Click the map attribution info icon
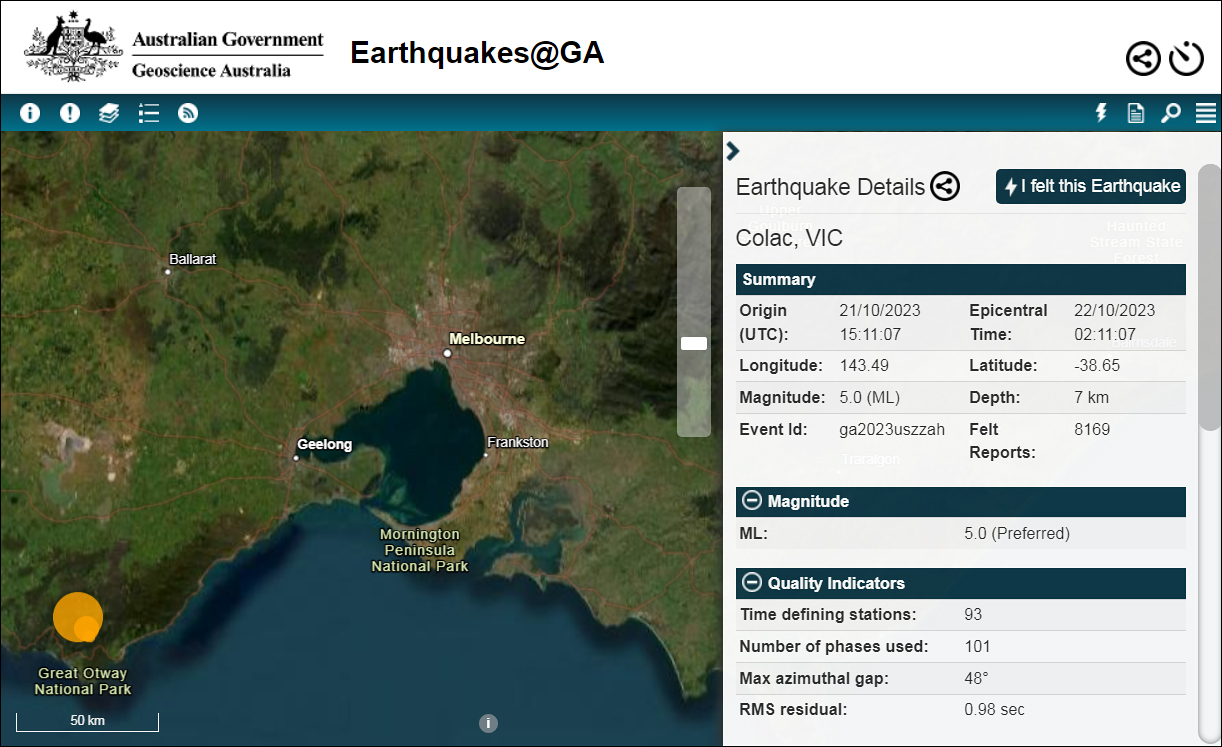Image resolution: width=1222 pixels, height=747 pixels. pos(488,723)
